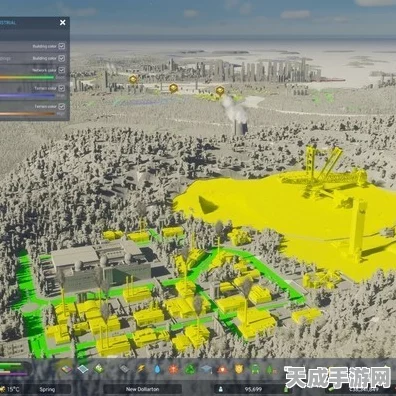Open the Parks tree menu
The image size is (396, 396).
coord(270,369)
